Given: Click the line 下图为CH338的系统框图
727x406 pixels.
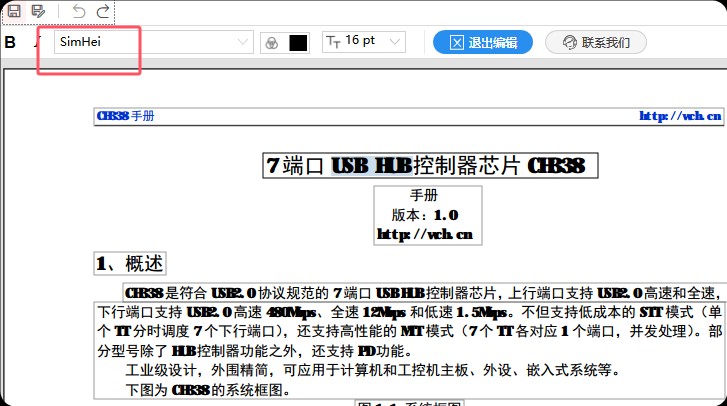Looking at the screenshot, I should tap(208, 390).
